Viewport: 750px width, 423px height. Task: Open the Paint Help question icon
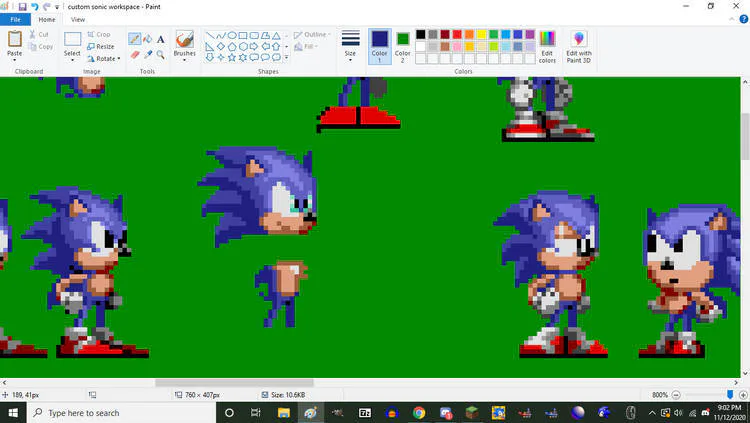pyautogui.click(x=744, y=19)
